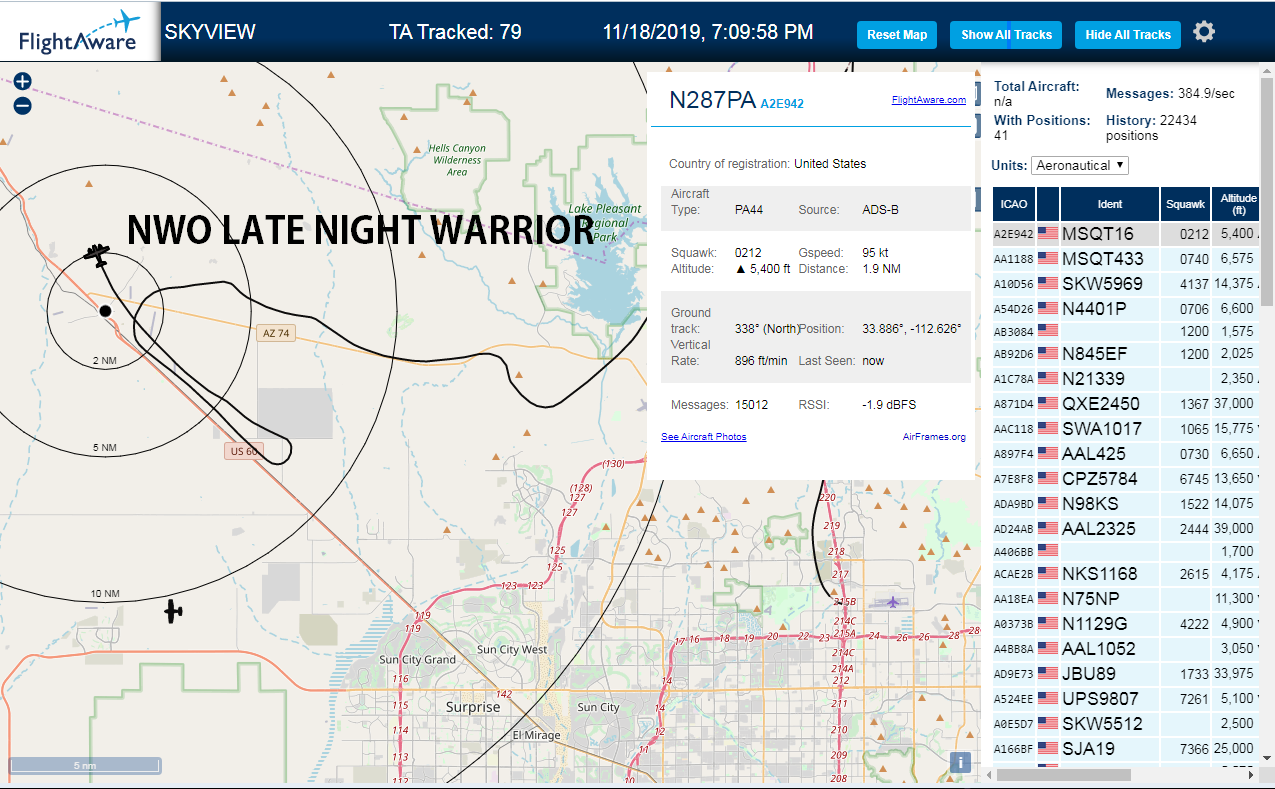The image size is (1275, 789).
Task: Click the Surprise city label on map
Action: pyautogui.click(x=473, y=707)
